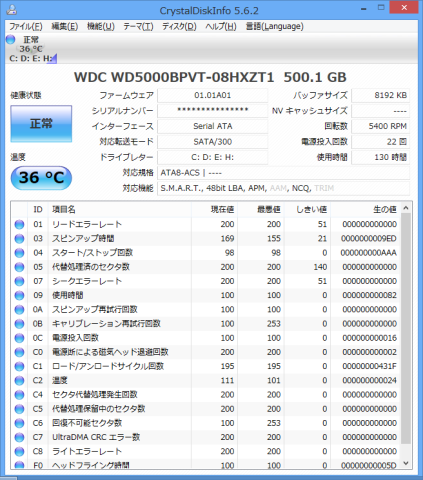The width and height of the screenshot is (423, 480).
Task: Click the 22 回 power-on count field
Action: point(381,142)
